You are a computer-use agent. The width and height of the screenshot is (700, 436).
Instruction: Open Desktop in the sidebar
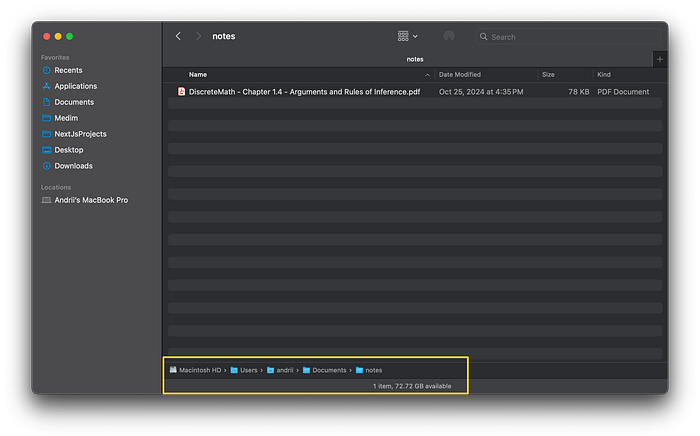[x=69, y=150]
